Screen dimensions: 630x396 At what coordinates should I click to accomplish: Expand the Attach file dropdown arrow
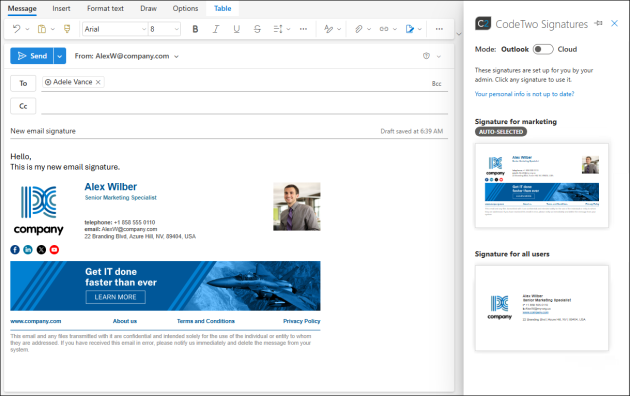(369, 29)
